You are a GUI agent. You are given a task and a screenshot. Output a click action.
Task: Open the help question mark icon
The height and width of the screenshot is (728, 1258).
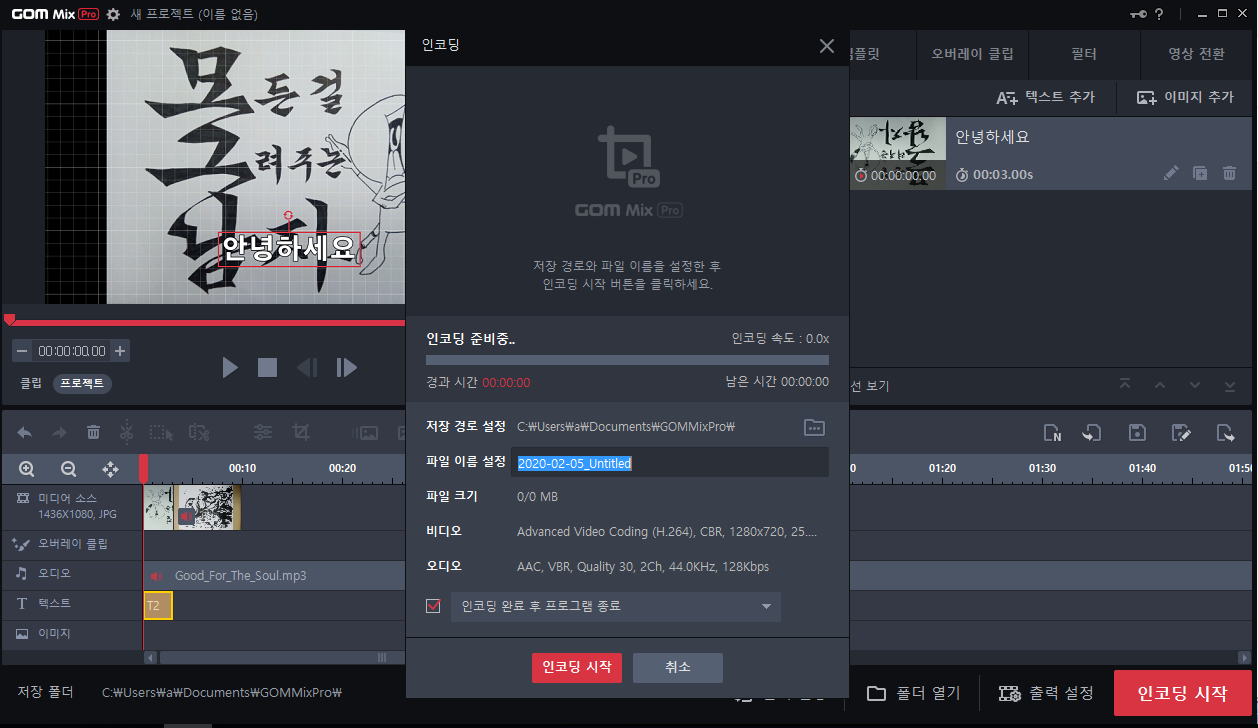(x=1159, y=14)
